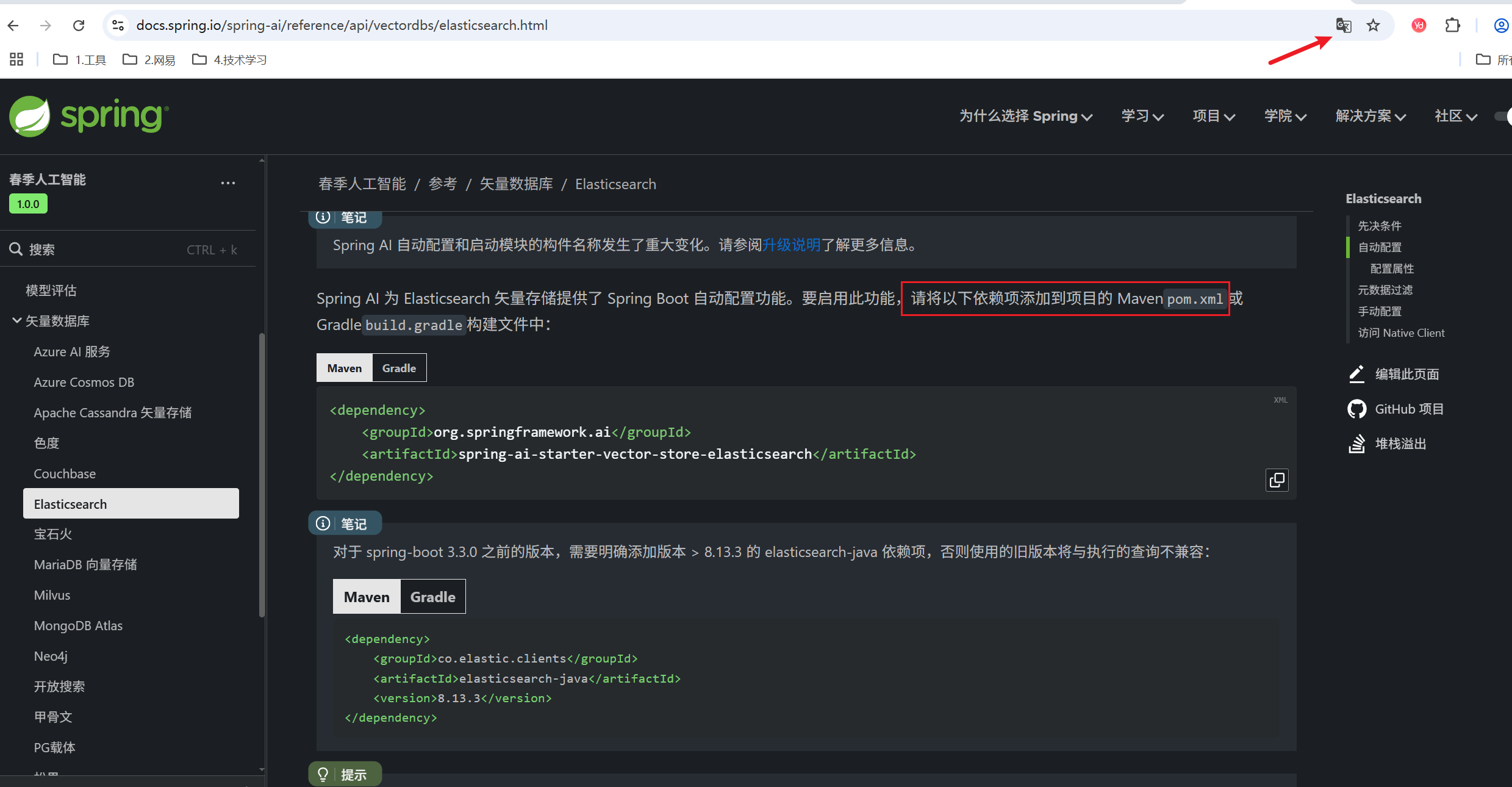Collapse the 矢量数据库 tree section
The image size is (1512, 787).
pyautogui.click(x=17, y=320)
